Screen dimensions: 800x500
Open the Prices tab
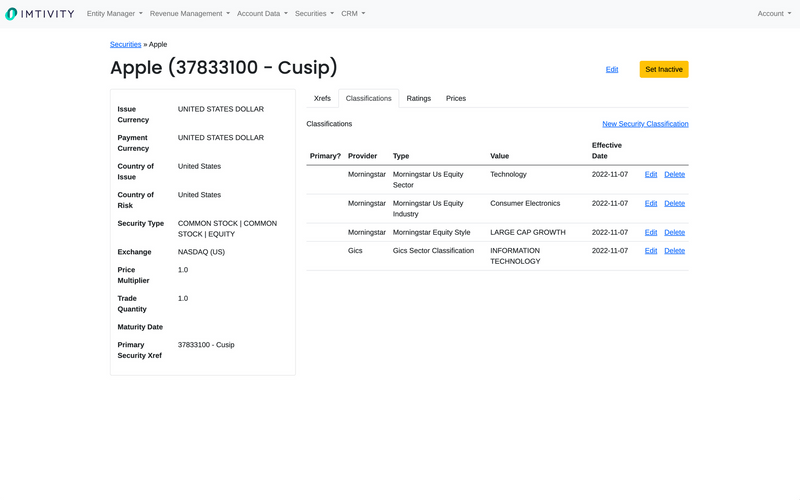(x=456, y=98)
